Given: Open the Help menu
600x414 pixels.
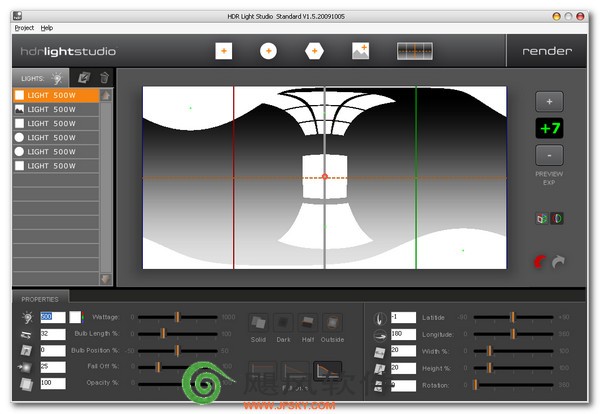Looking at the screenshot, I should 47,28.
